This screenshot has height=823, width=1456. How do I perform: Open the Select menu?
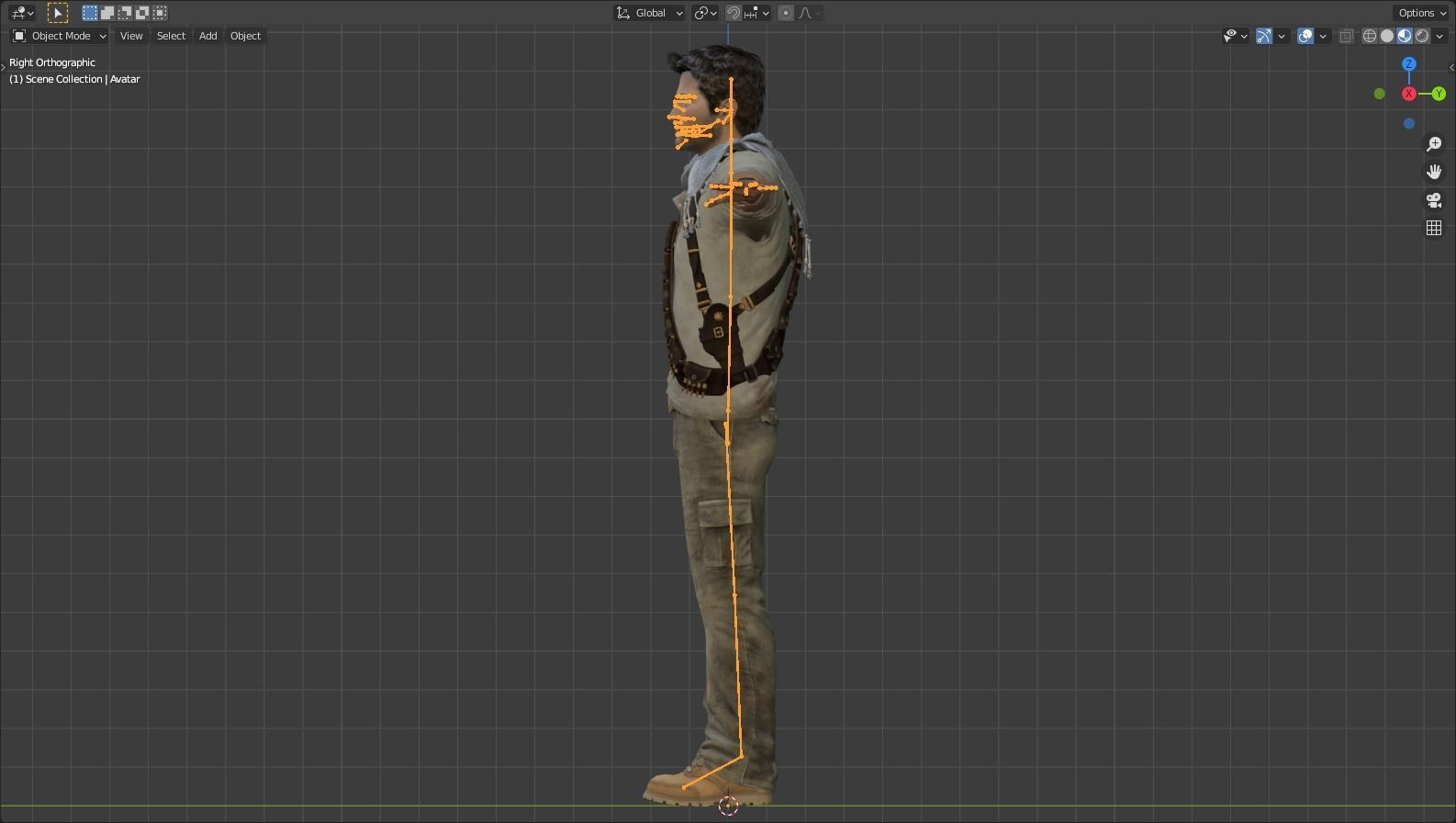click(x=171, y=36)
